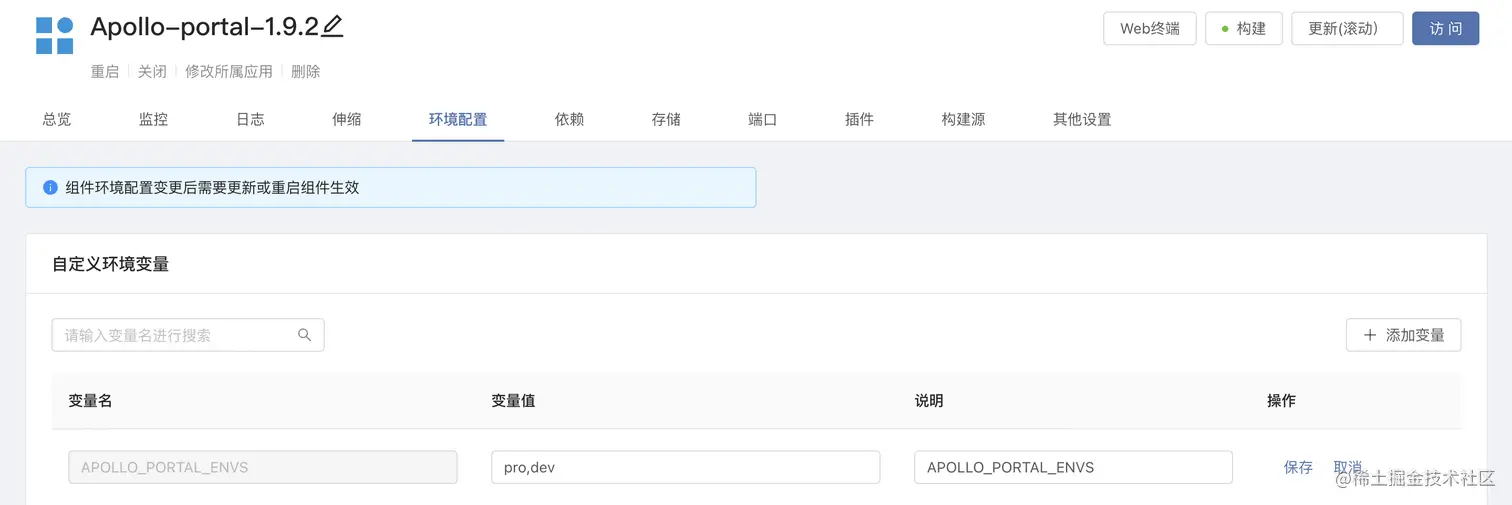Focus the variable name search field

tap(188, 335)
